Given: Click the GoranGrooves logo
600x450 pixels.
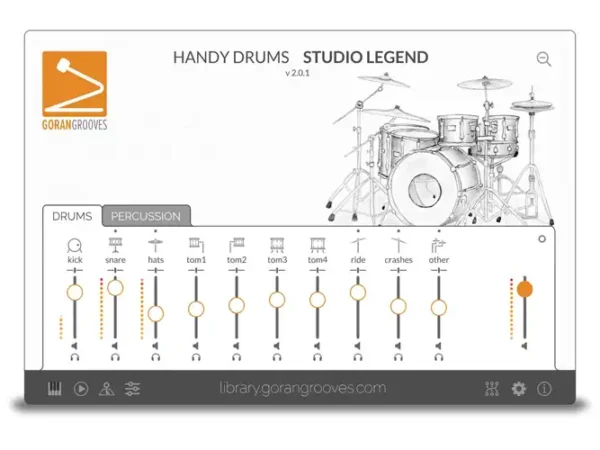Looking at the screenshot, I should (75, 91).
